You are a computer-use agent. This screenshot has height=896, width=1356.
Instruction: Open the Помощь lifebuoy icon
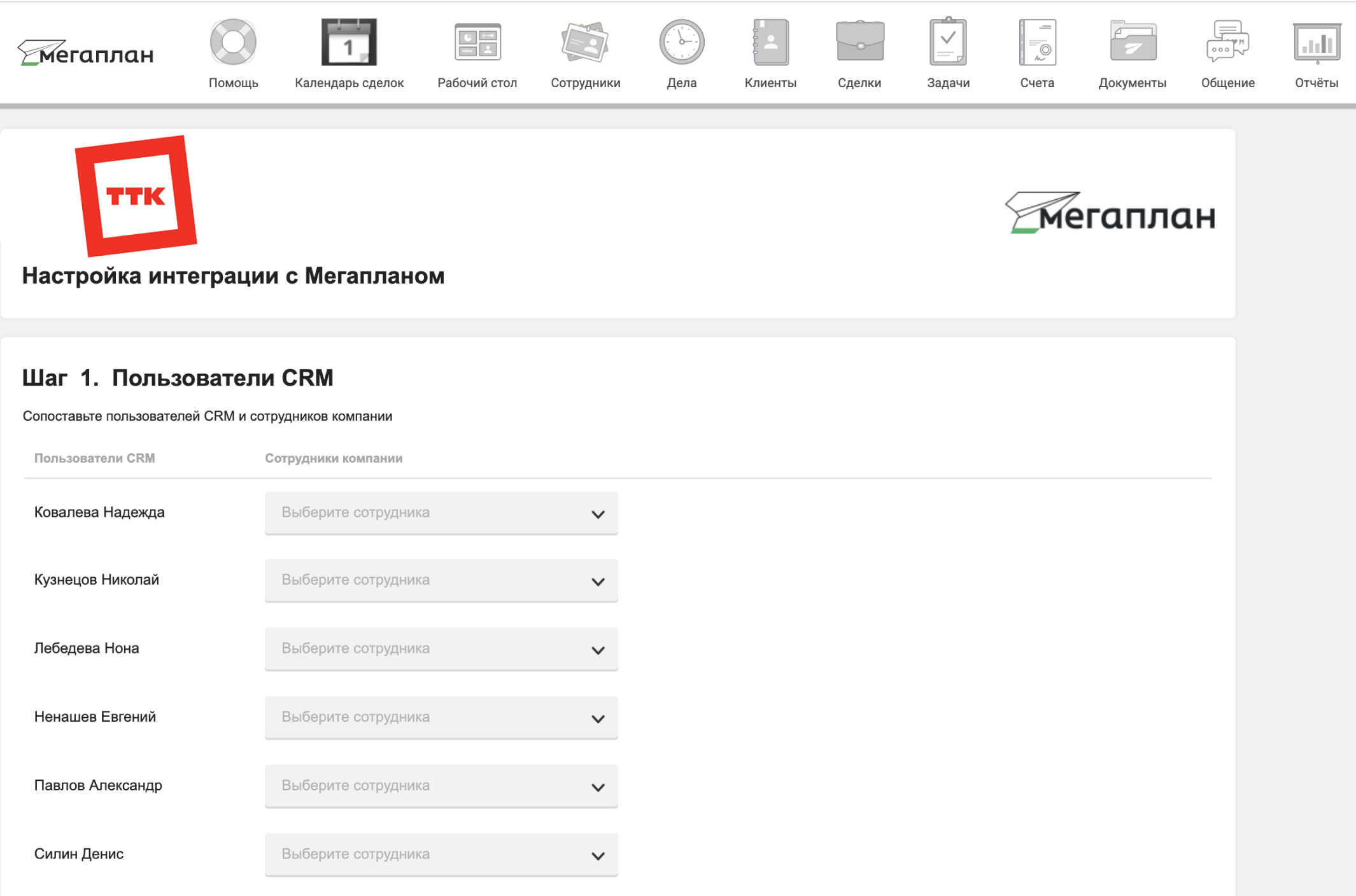[233, 43]
